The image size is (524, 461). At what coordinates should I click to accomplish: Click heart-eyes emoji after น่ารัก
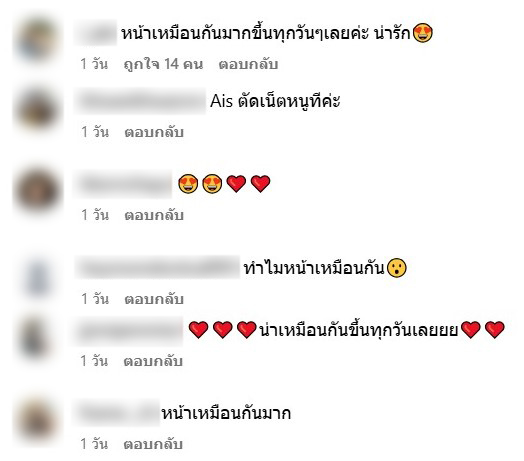pyautogui.click(x=423, y=33)
